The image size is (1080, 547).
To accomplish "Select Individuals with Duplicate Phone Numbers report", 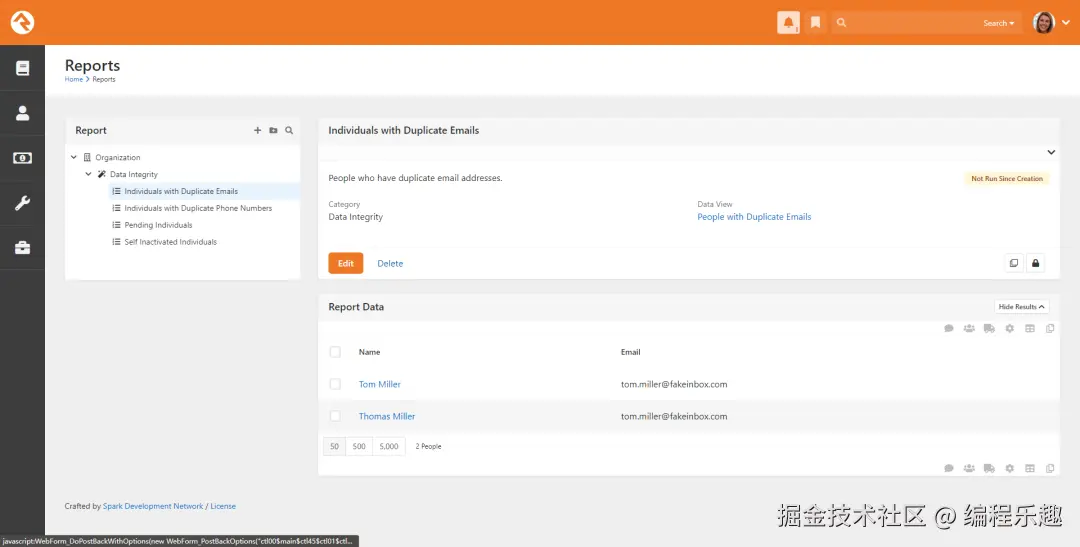I will tap(198, 208).
